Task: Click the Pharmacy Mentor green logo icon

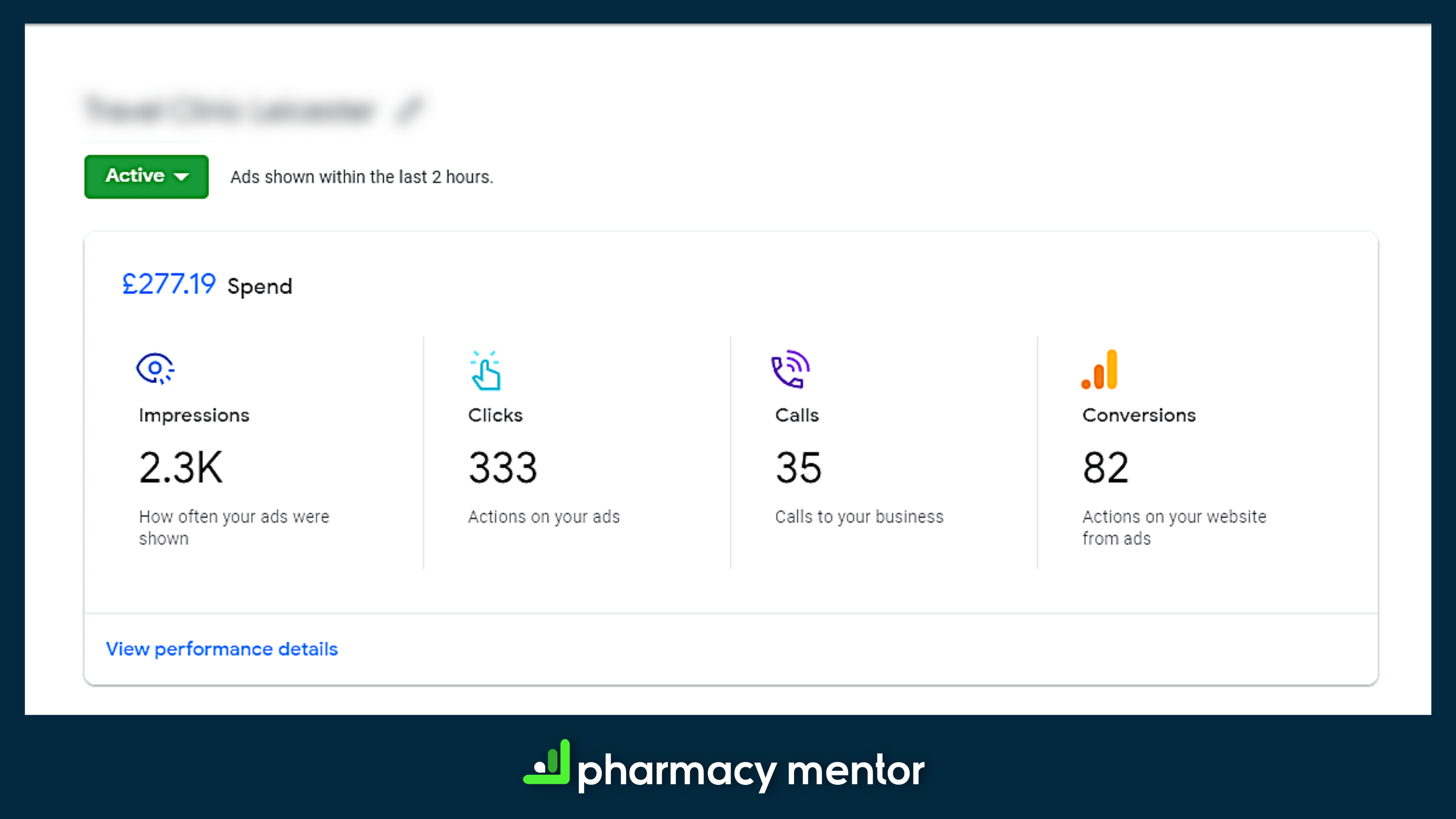Action: tap(546, 762)
